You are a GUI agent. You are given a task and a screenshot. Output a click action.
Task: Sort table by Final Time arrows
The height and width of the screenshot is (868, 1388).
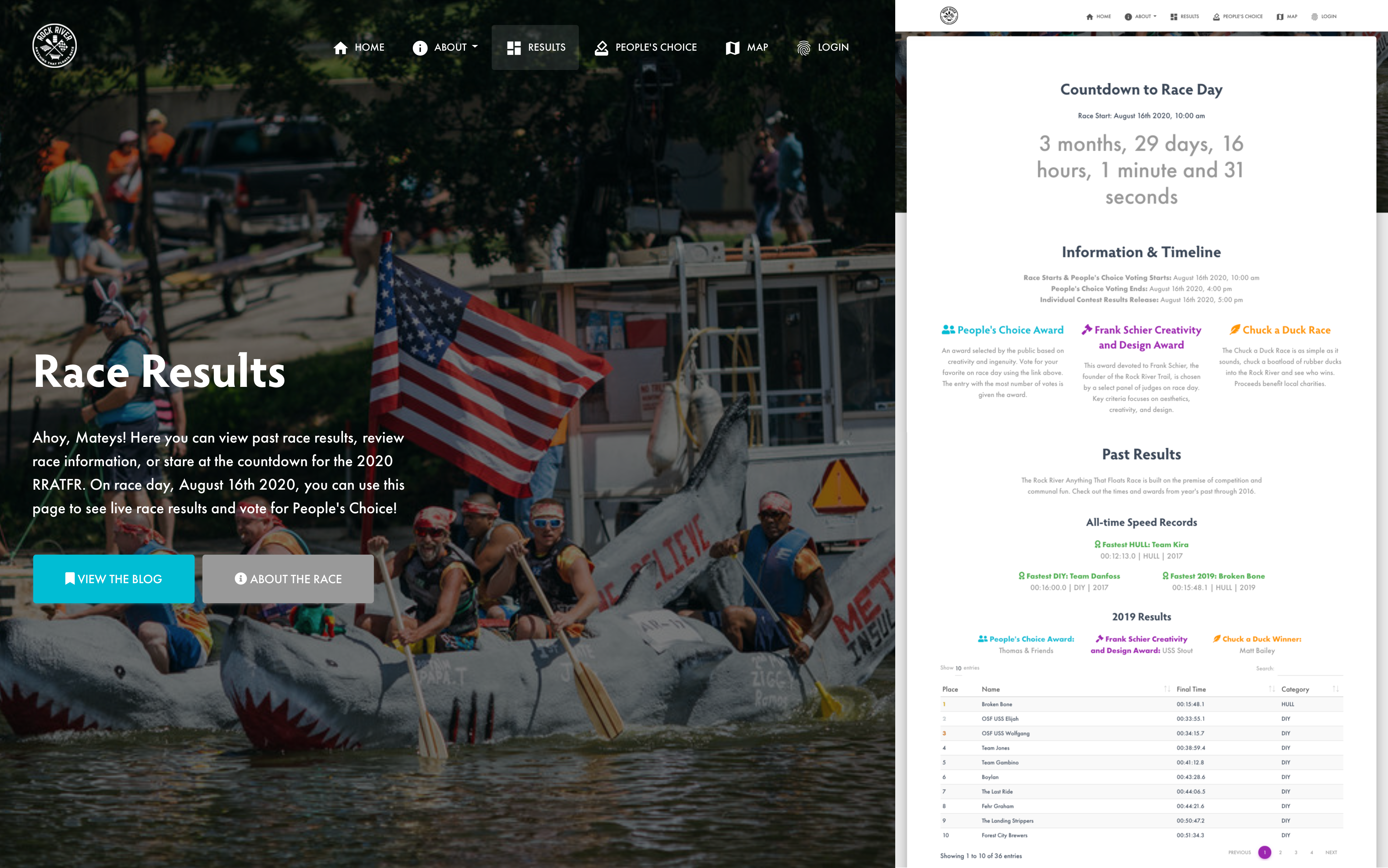click(x=1272, y=689)
